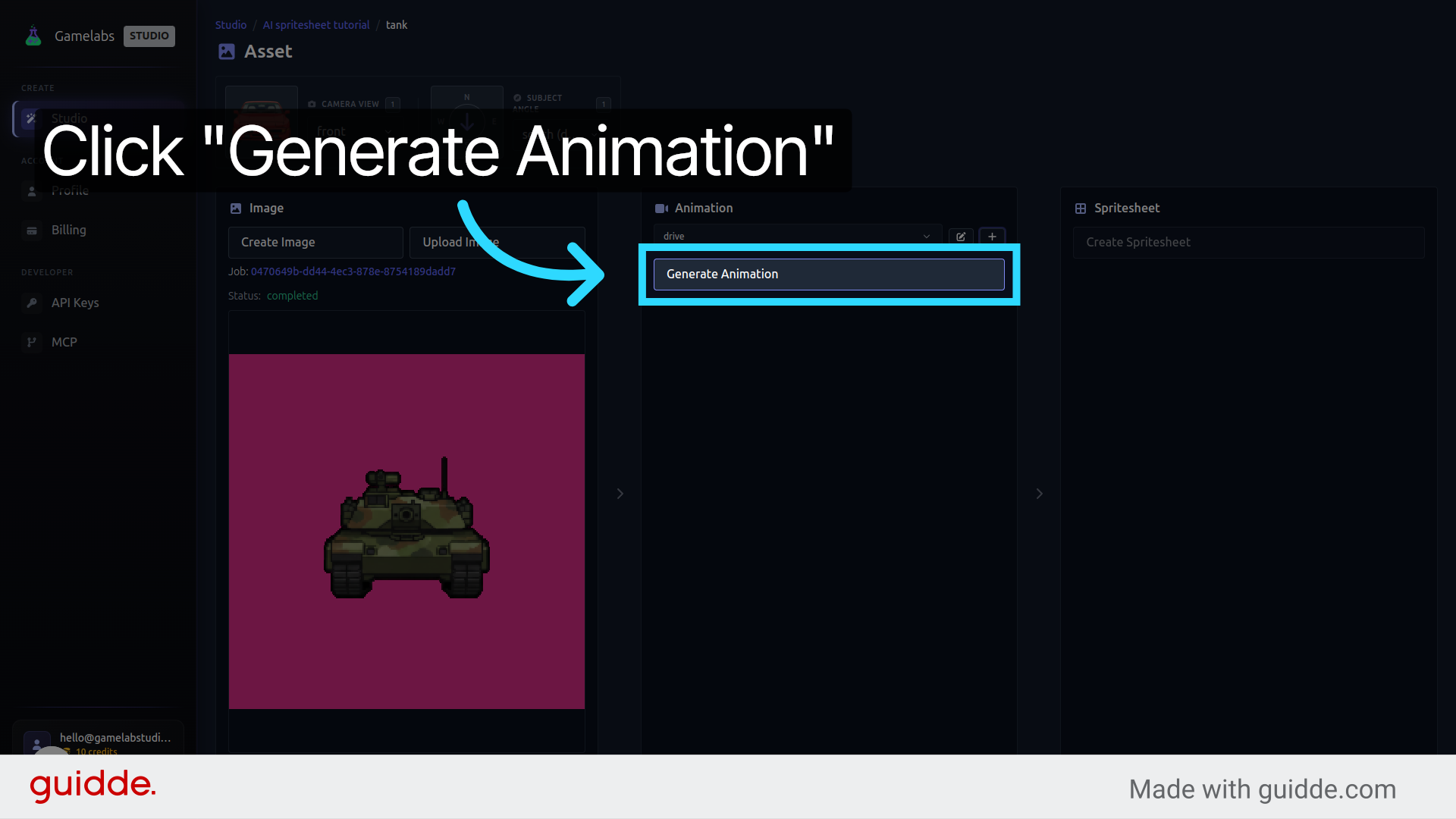Expand arrow between Animation and Spritesheet panels
1456x819 pixels.
(x=1040, y=494)
